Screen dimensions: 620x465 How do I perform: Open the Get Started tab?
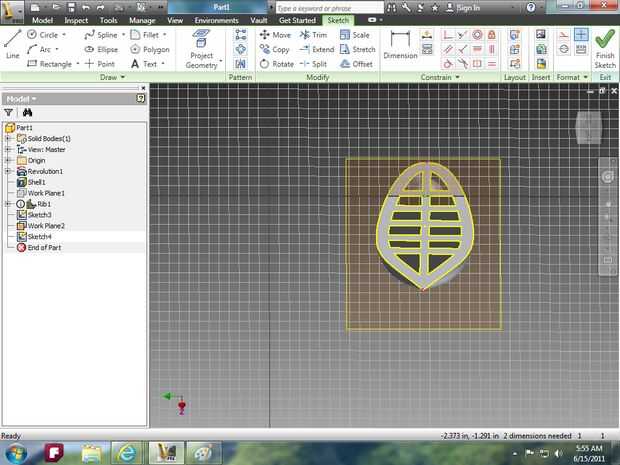pyautogui.click(x=297, y=20)
